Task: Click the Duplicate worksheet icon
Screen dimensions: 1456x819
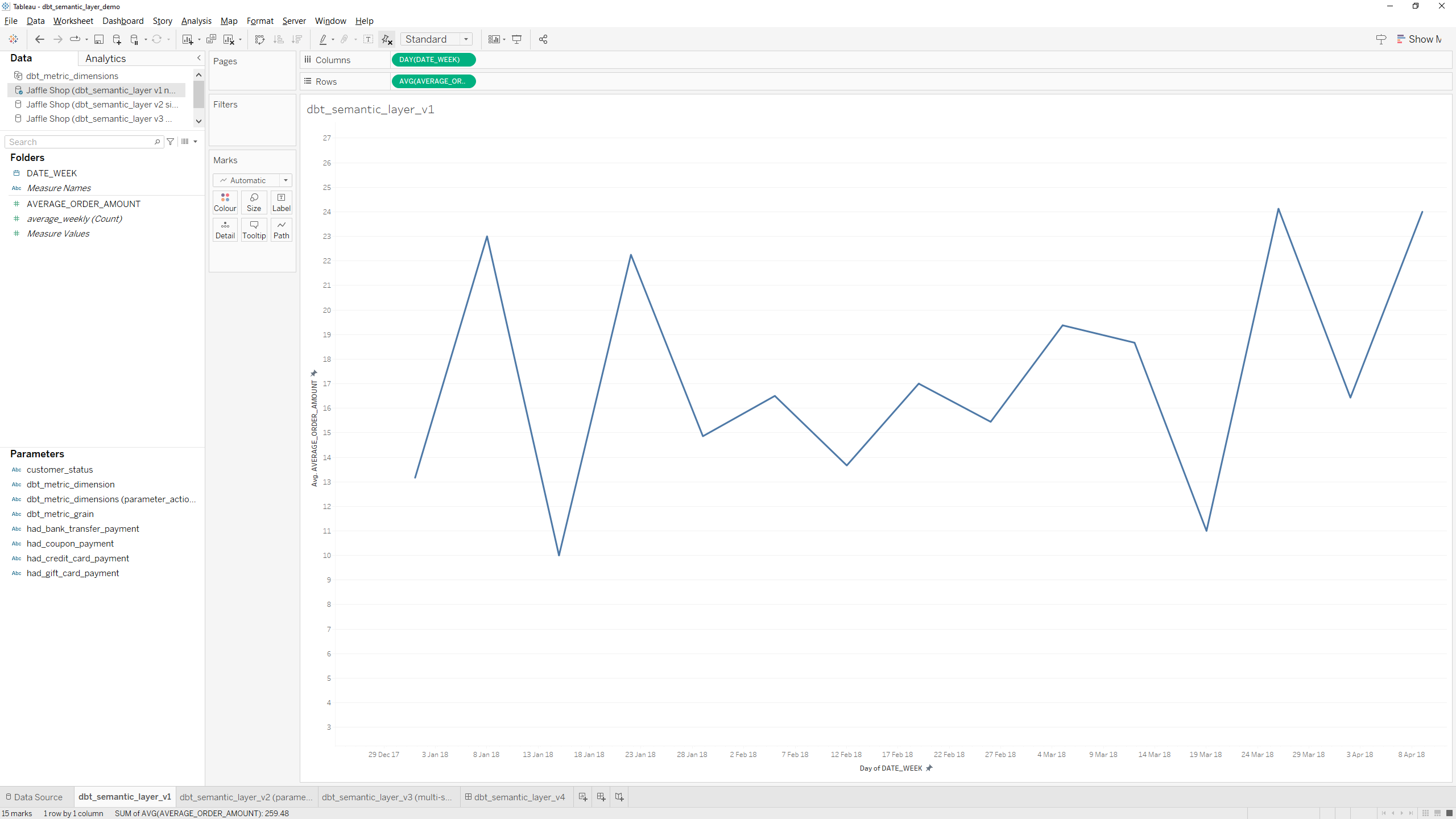Action: pyautogui.click(x=211, y=39)
